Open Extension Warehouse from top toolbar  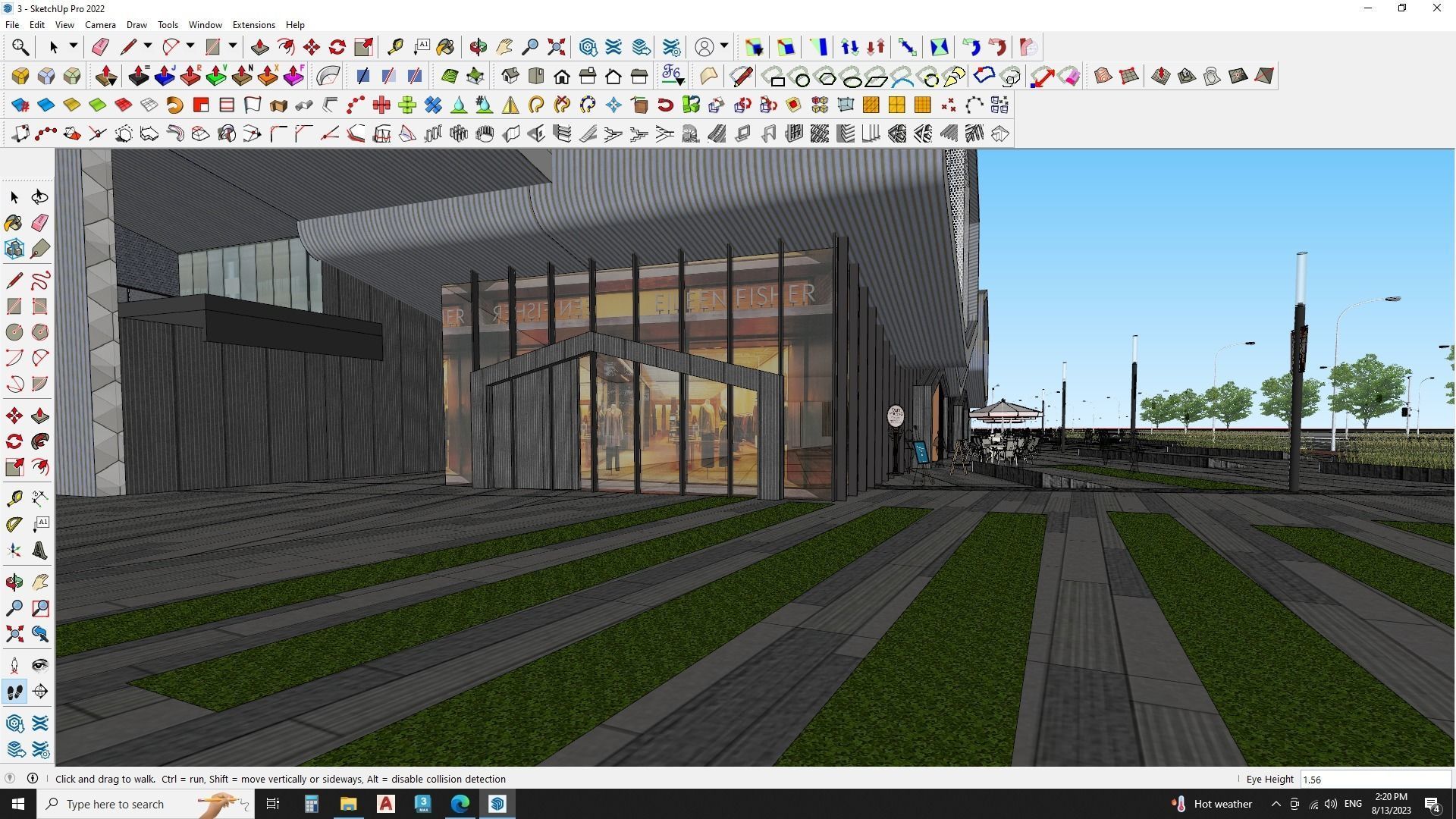click(613, 47)
